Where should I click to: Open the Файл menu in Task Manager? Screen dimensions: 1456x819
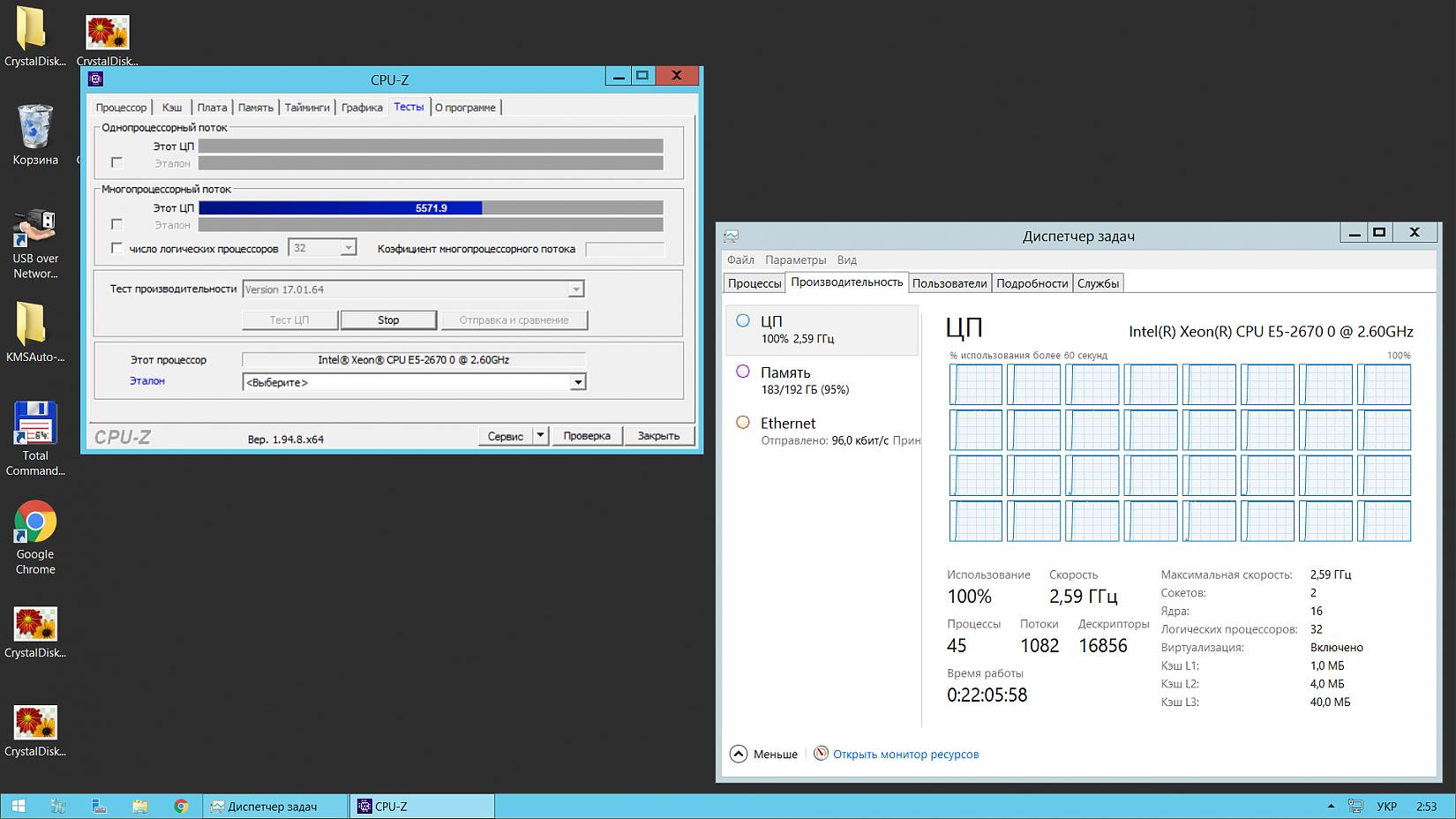(x=740, y=260)
